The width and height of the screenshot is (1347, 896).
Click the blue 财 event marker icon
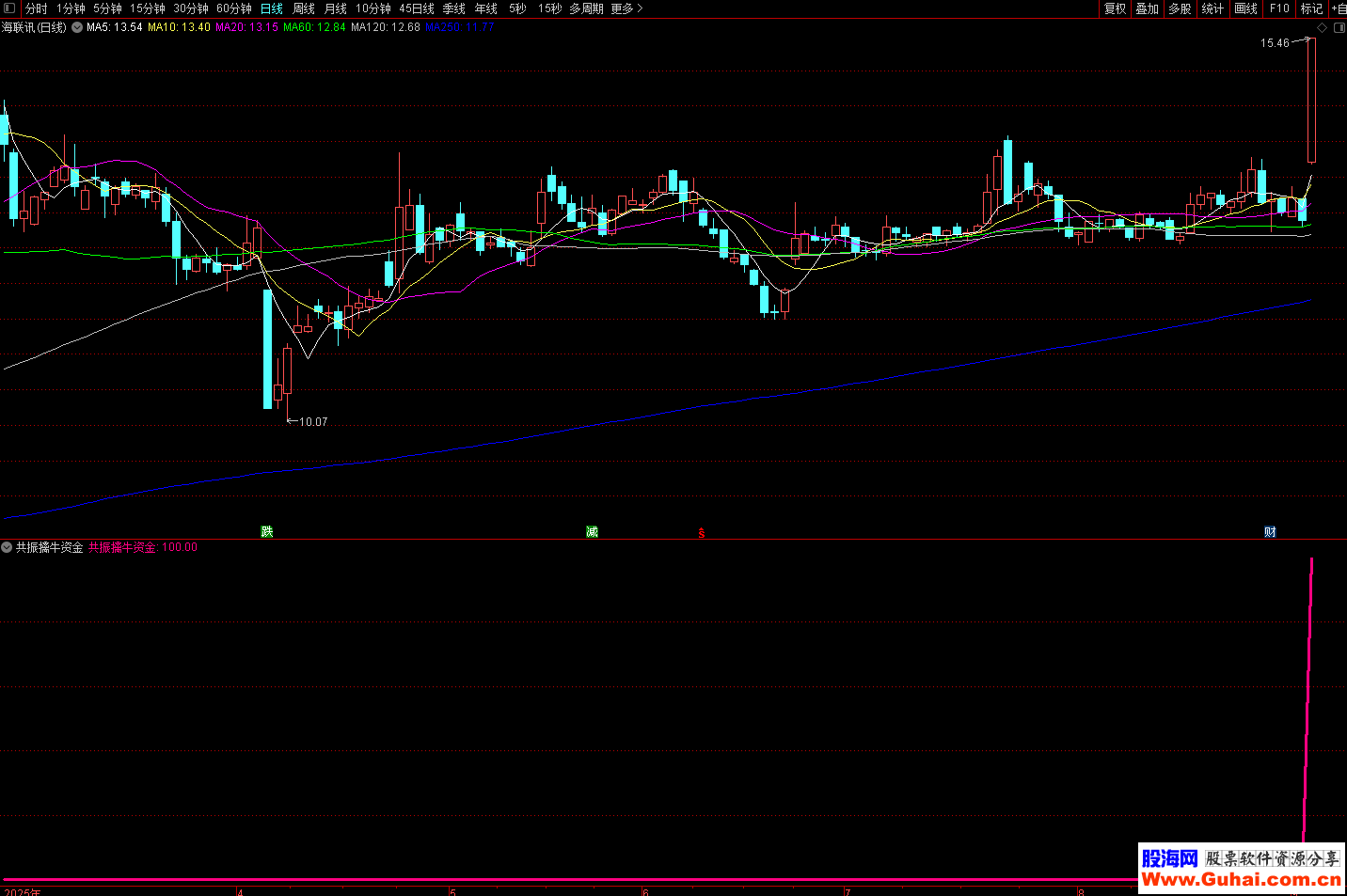point(1270,532)
